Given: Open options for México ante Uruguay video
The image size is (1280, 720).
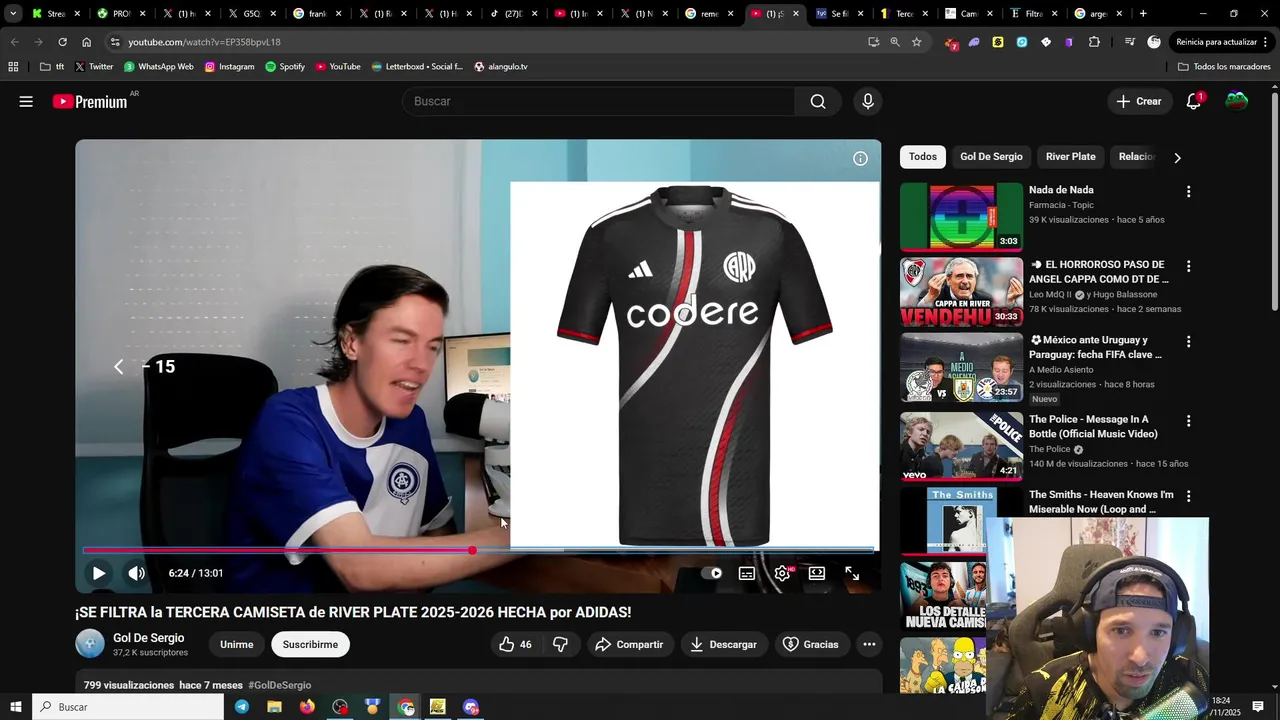Looking at the screenshot, I should [1188, 342].
